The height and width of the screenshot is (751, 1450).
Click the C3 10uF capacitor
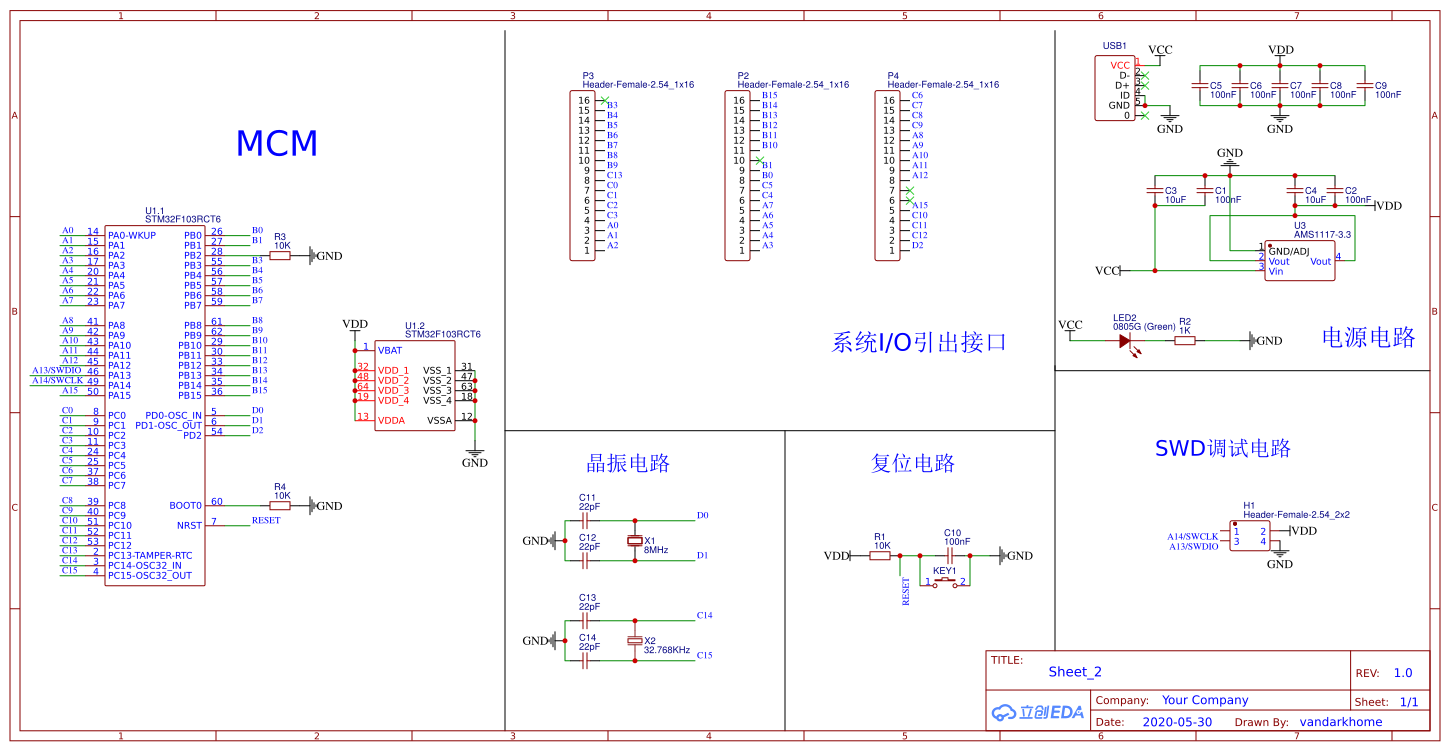[x=1155, y=190]
